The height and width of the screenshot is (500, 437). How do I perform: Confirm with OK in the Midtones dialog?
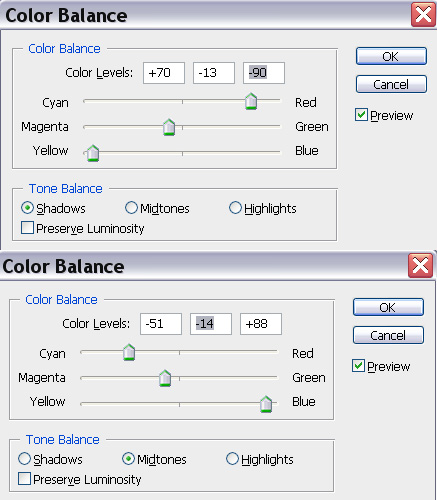click(x=388, y=307)
